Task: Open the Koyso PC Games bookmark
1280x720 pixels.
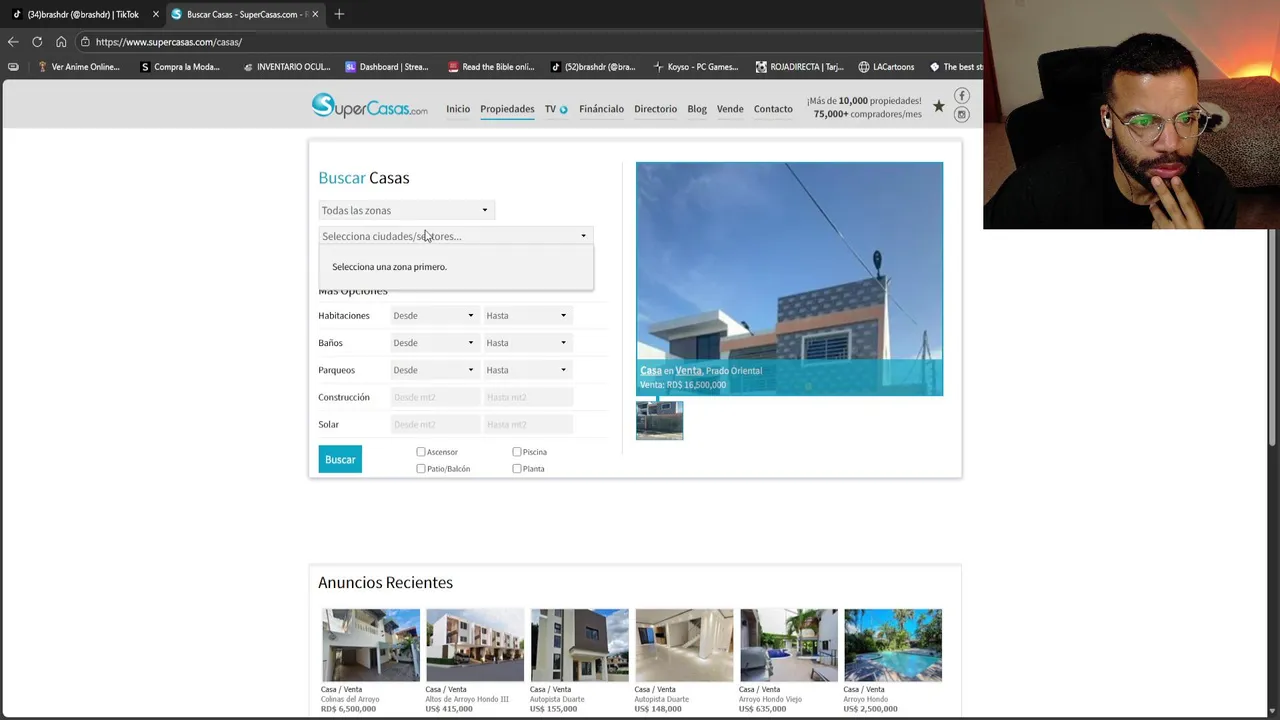Action: [x=695, y=67]
